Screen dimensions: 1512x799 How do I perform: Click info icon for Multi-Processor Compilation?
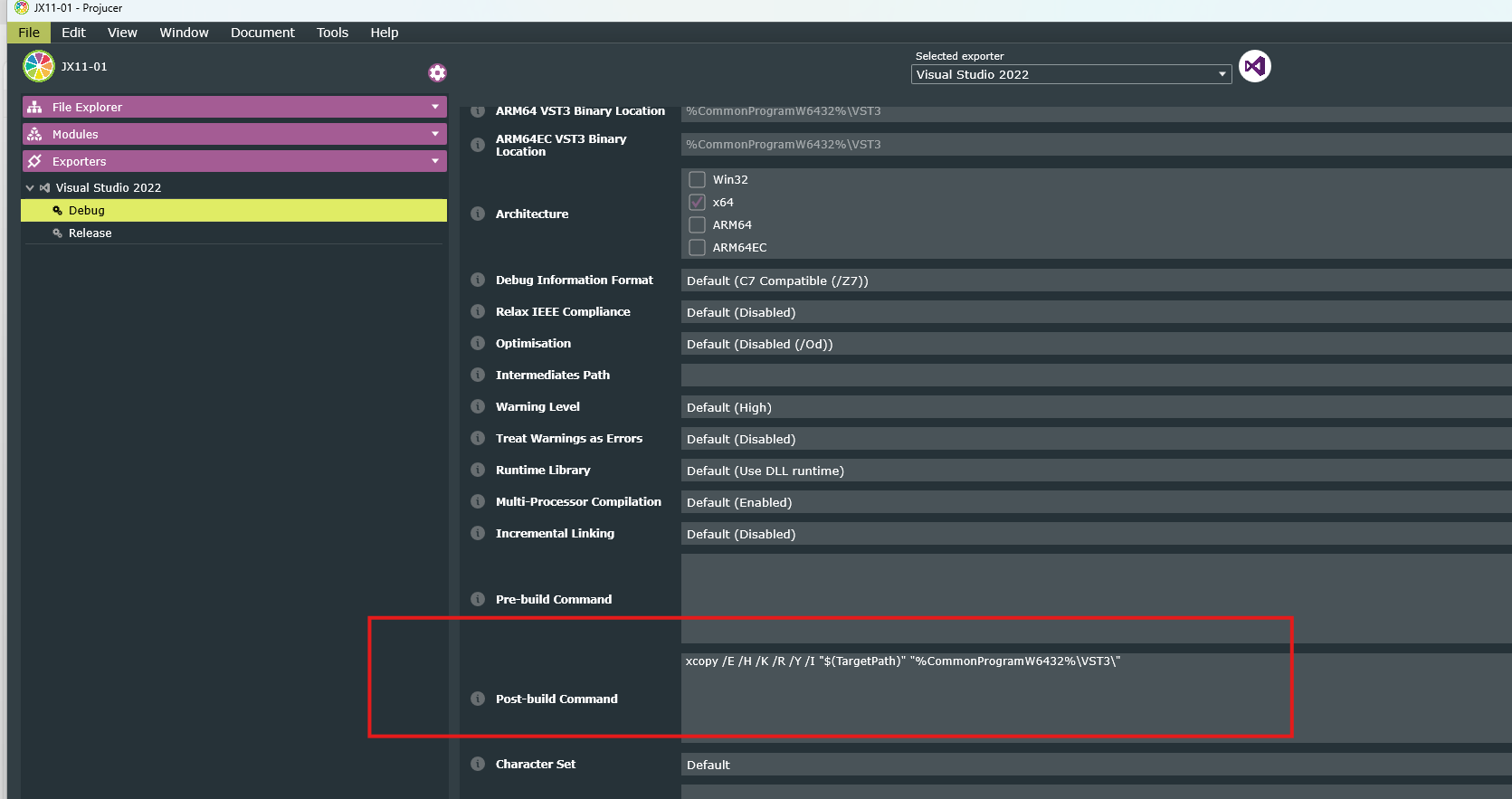click(x=478, y=501)
